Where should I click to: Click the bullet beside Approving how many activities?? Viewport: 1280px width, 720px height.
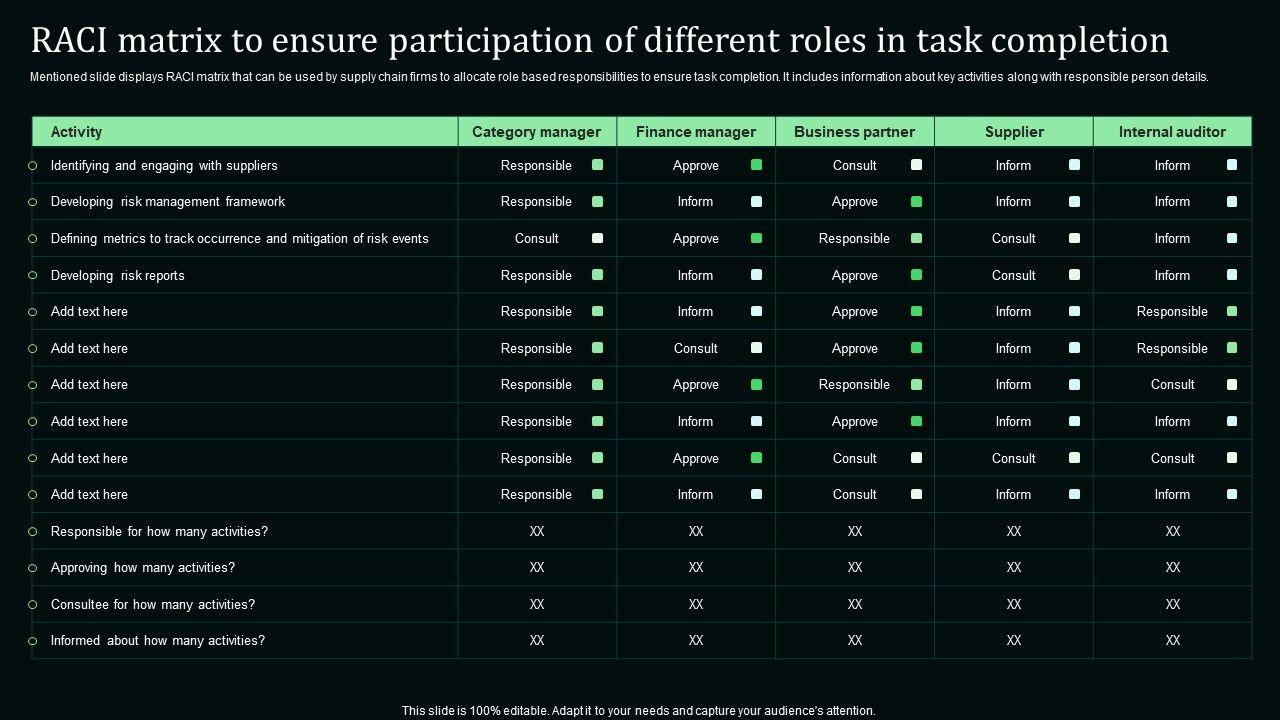pos(33,568)
